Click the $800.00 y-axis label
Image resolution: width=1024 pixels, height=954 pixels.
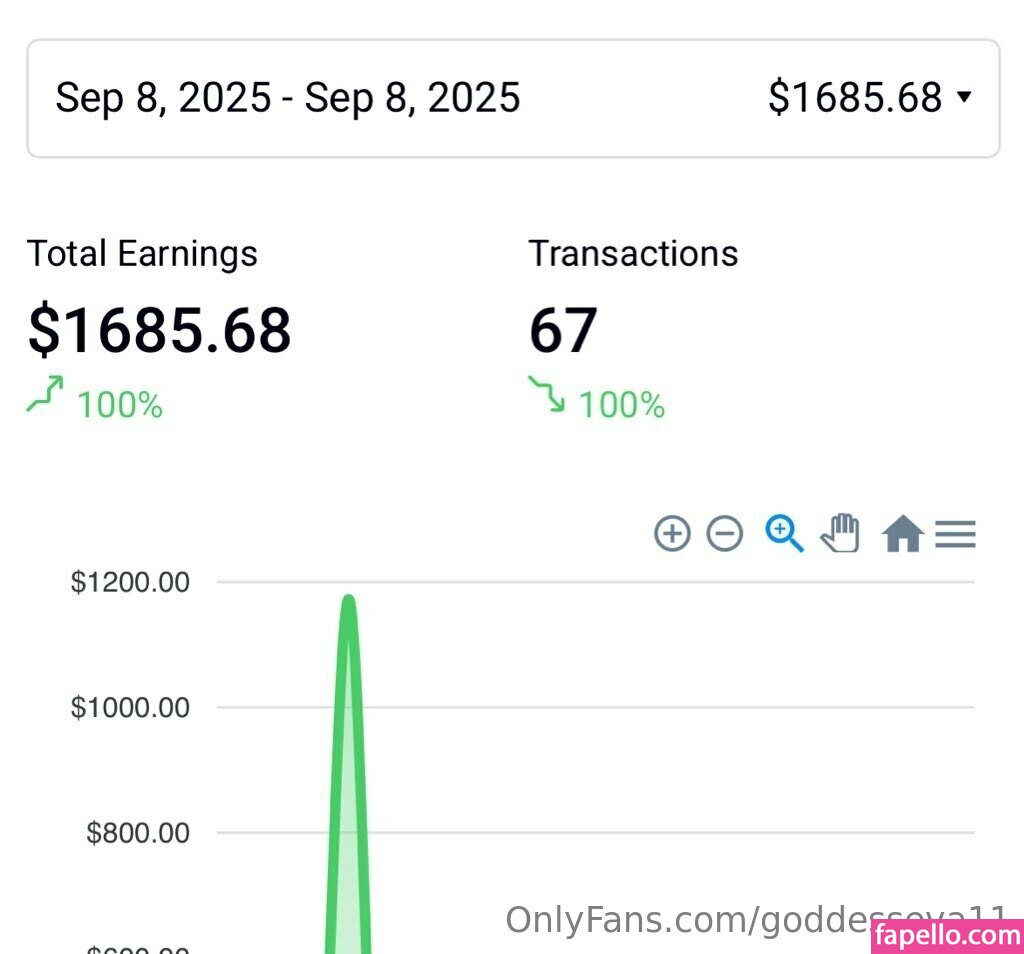click(x=138, y=833)
